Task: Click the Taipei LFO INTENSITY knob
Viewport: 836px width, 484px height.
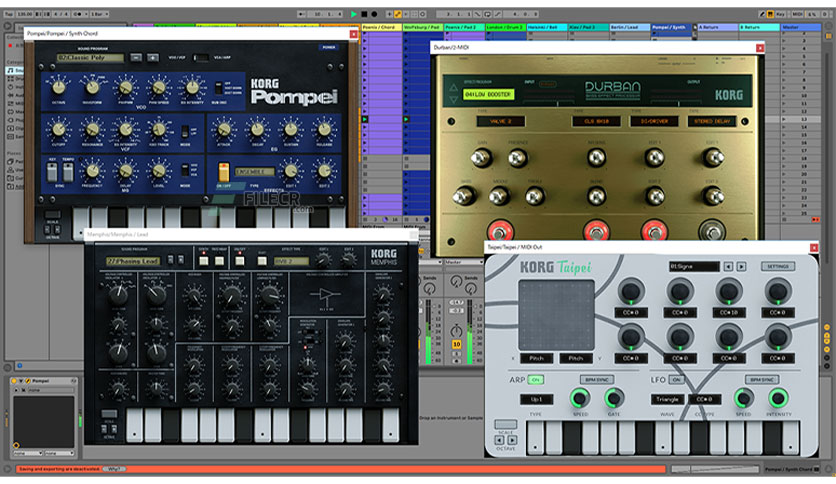Action: [778, 398]
